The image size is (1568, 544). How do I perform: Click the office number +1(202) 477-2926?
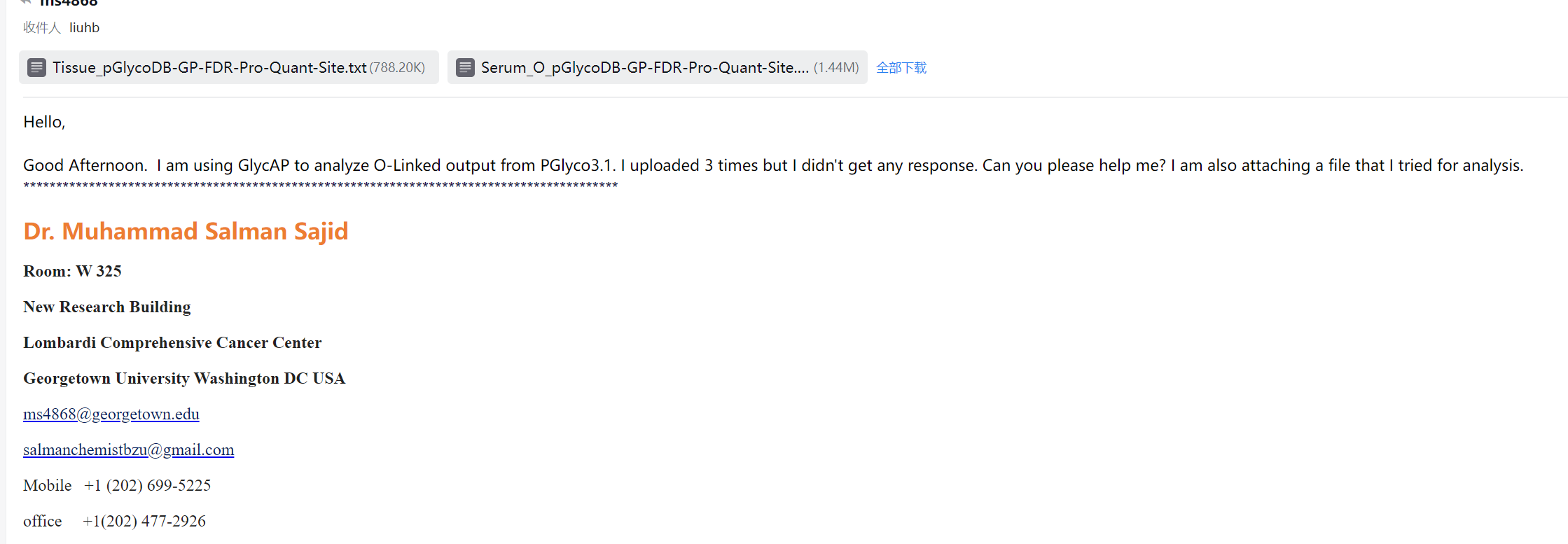pos(144,521)
